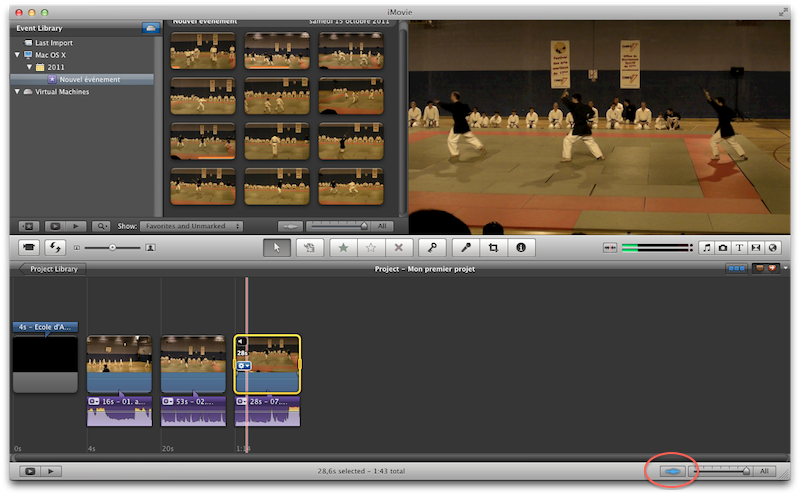Click the small thumbnail icon beside size slider
Viewport: 800px width, 495px height.
pos(77,248)
